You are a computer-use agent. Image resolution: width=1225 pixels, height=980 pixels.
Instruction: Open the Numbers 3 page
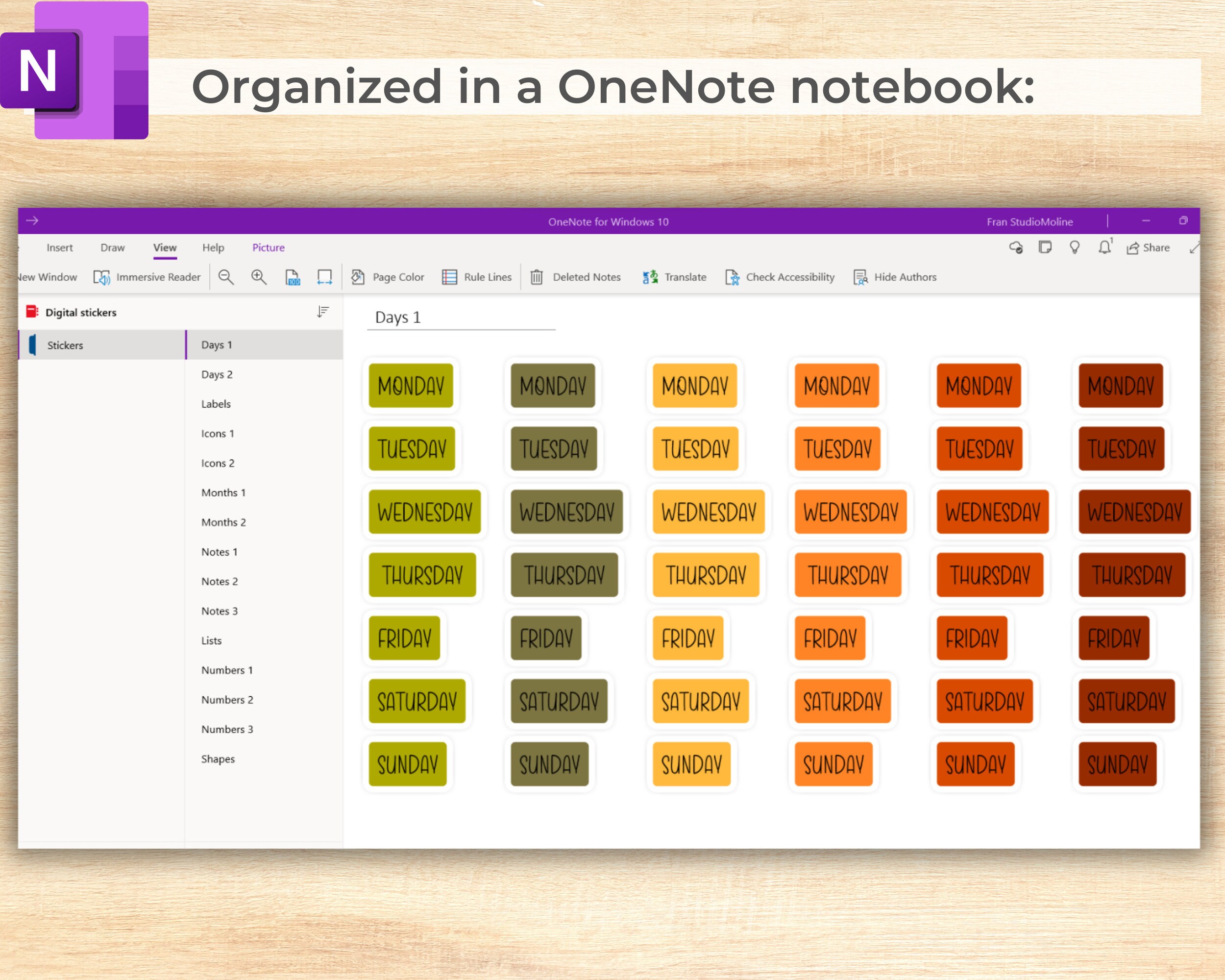coord(265,729)
